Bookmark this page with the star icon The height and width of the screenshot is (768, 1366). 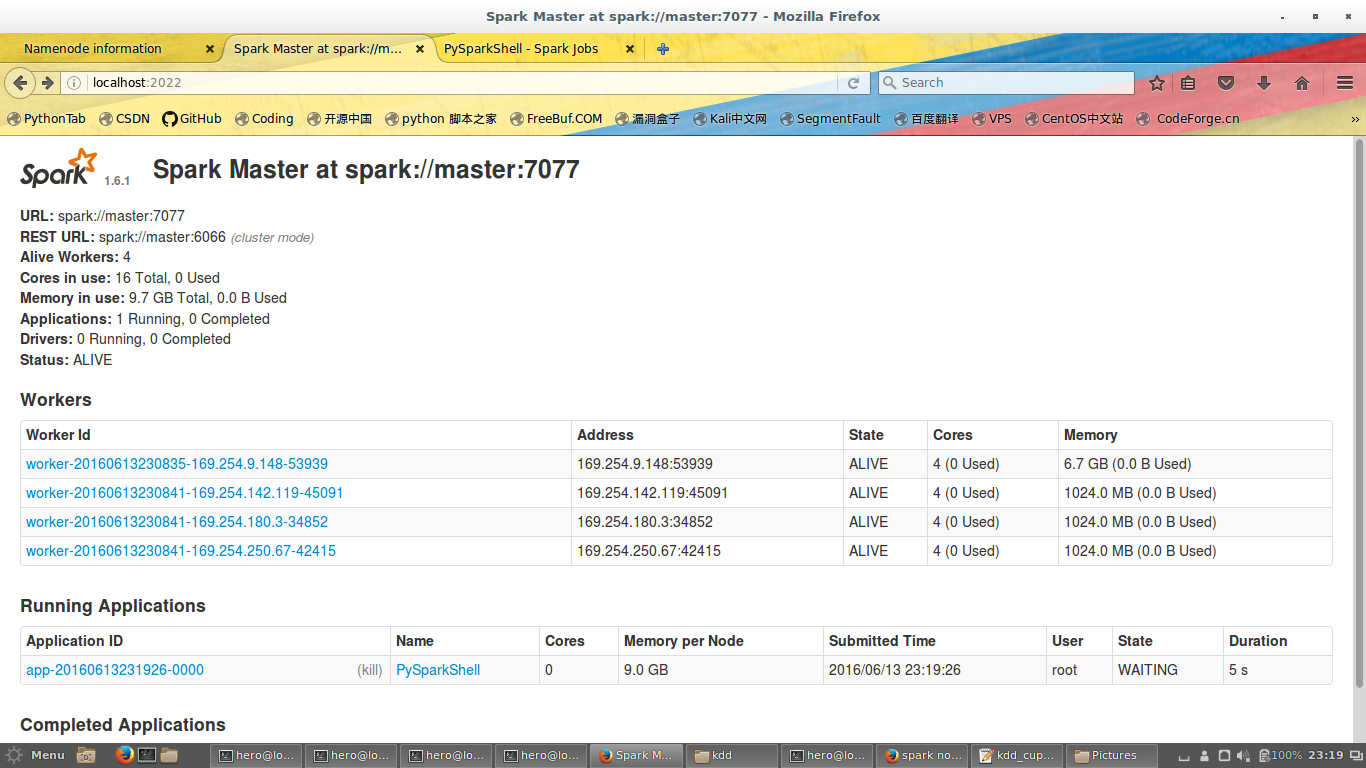(x=1157, y=83)
